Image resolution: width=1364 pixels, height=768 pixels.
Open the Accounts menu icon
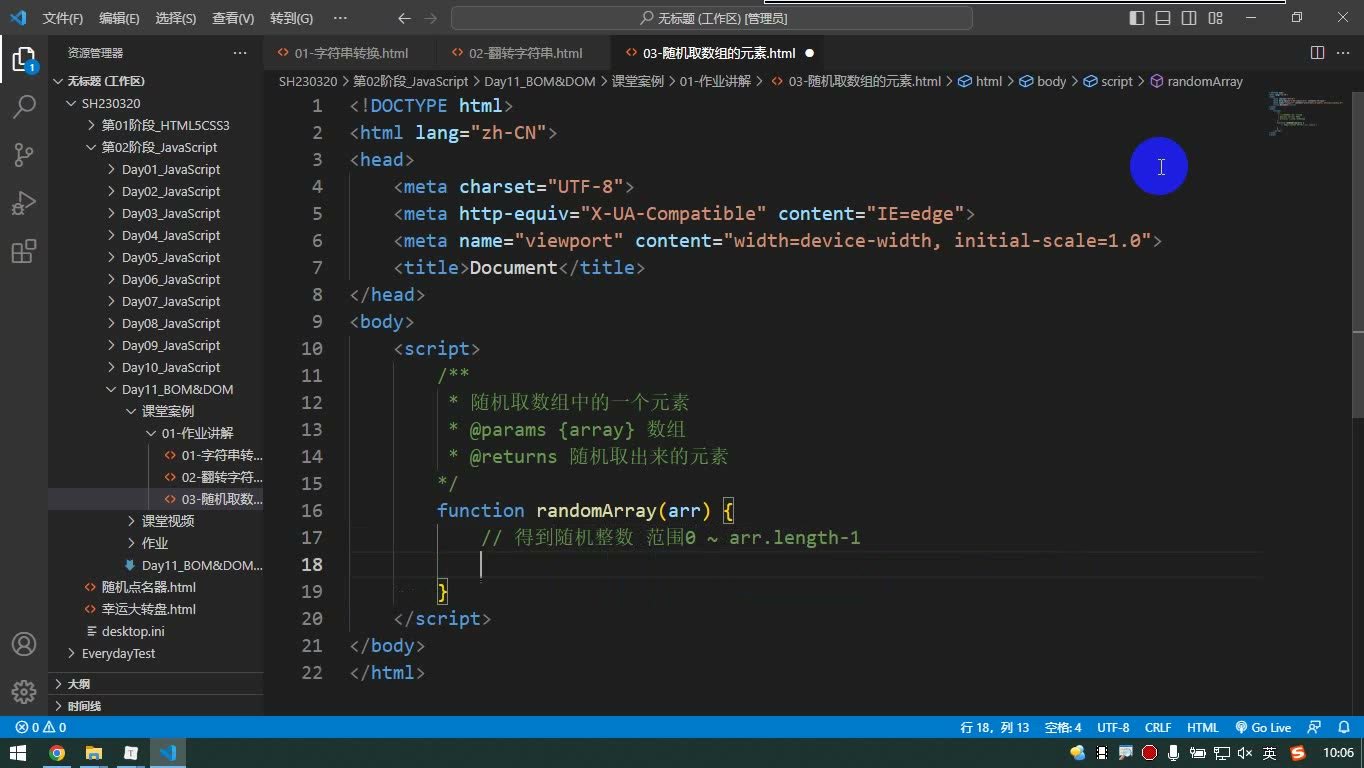[23, 644]
